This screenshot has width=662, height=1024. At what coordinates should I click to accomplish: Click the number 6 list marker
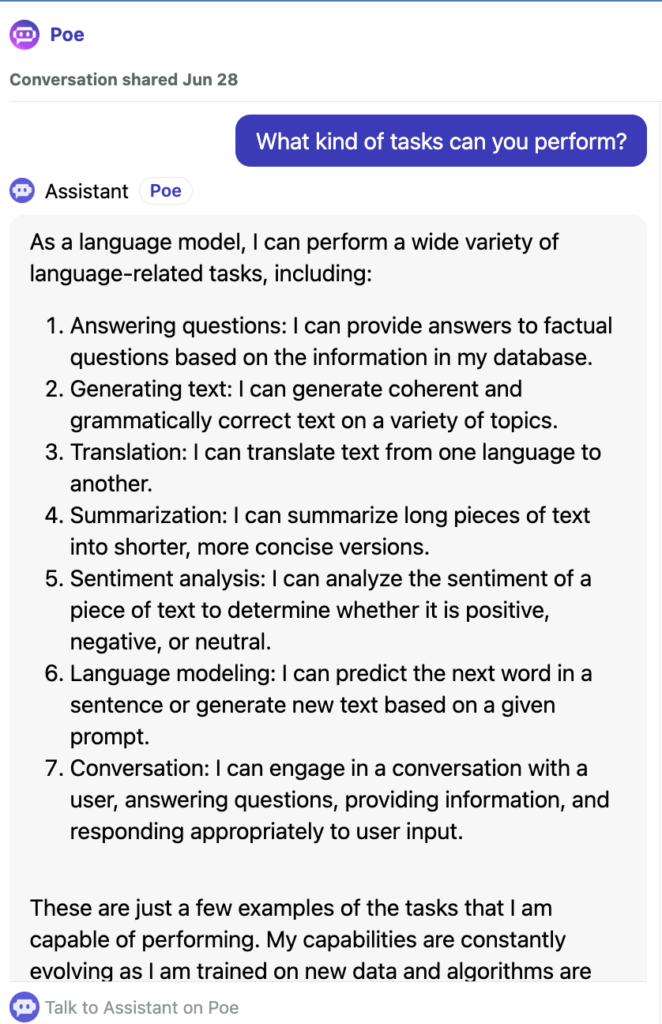click(x=54, y=673)
